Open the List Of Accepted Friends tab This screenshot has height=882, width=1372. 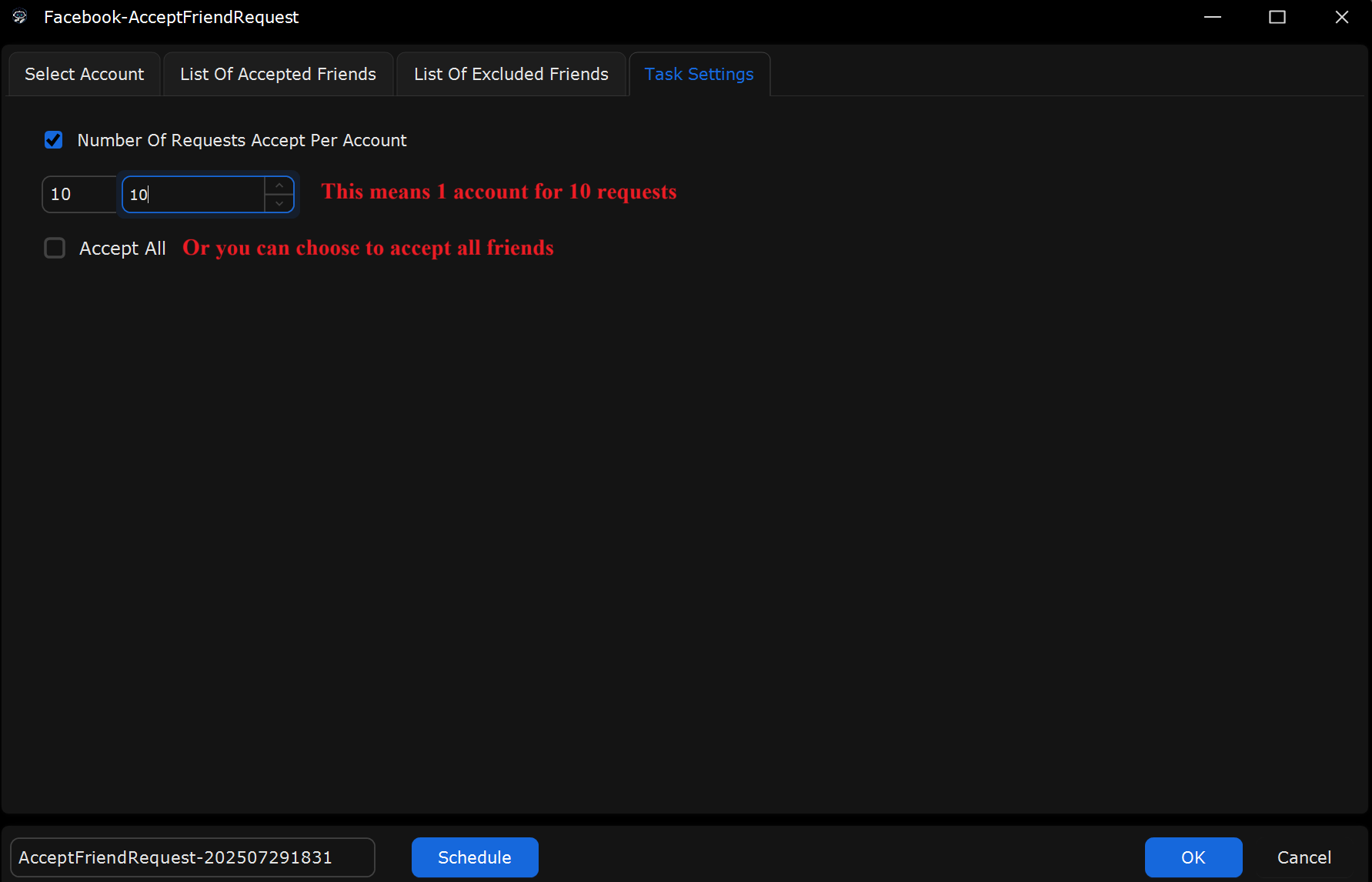278,74
